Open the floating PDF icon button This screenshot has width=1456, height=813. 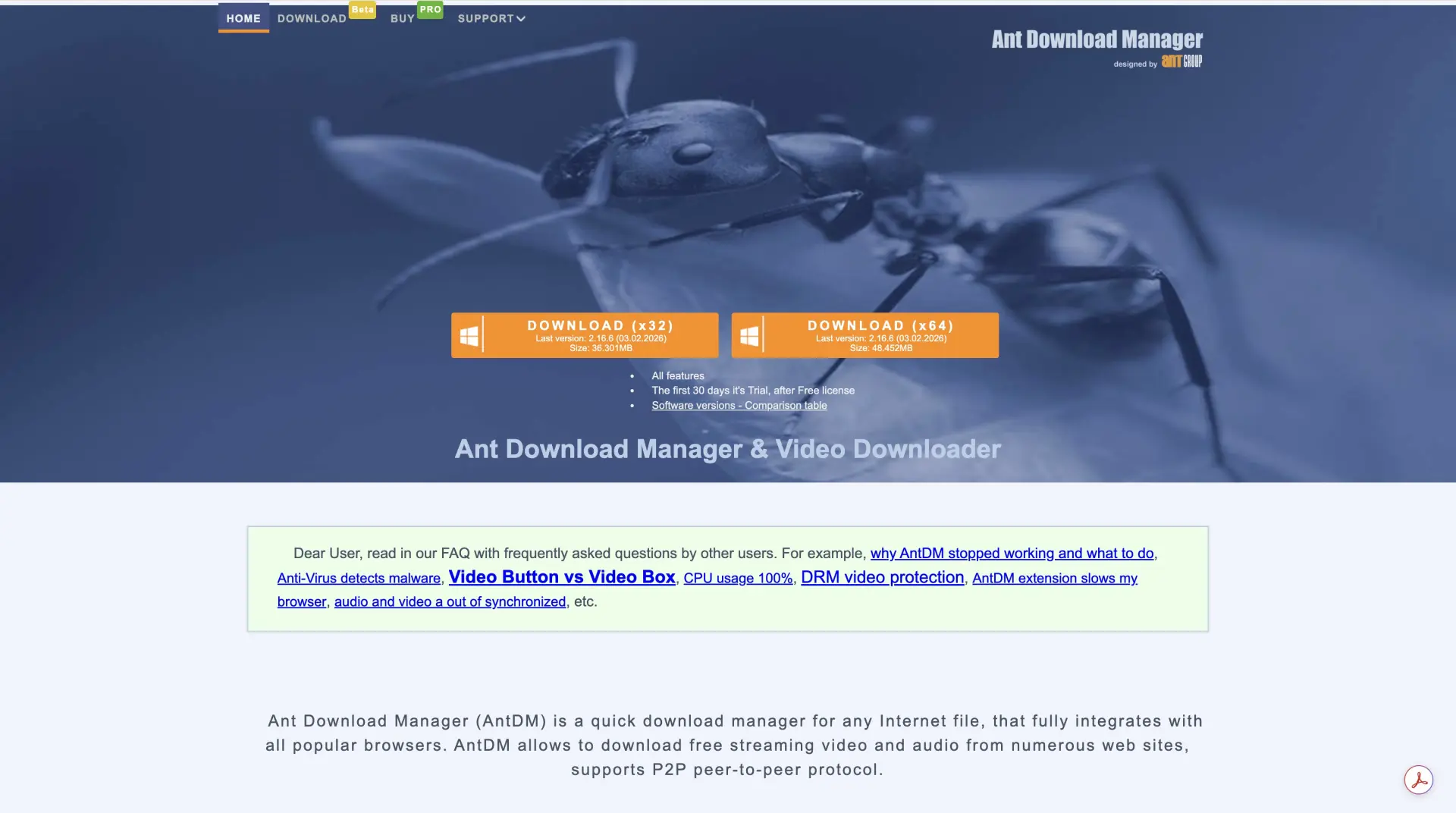tap(1418, 780)
